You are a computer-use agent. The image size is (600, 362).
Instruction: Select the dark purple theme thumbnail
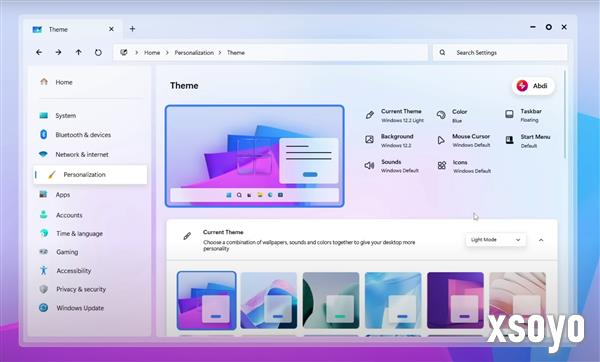pos(455,300)
